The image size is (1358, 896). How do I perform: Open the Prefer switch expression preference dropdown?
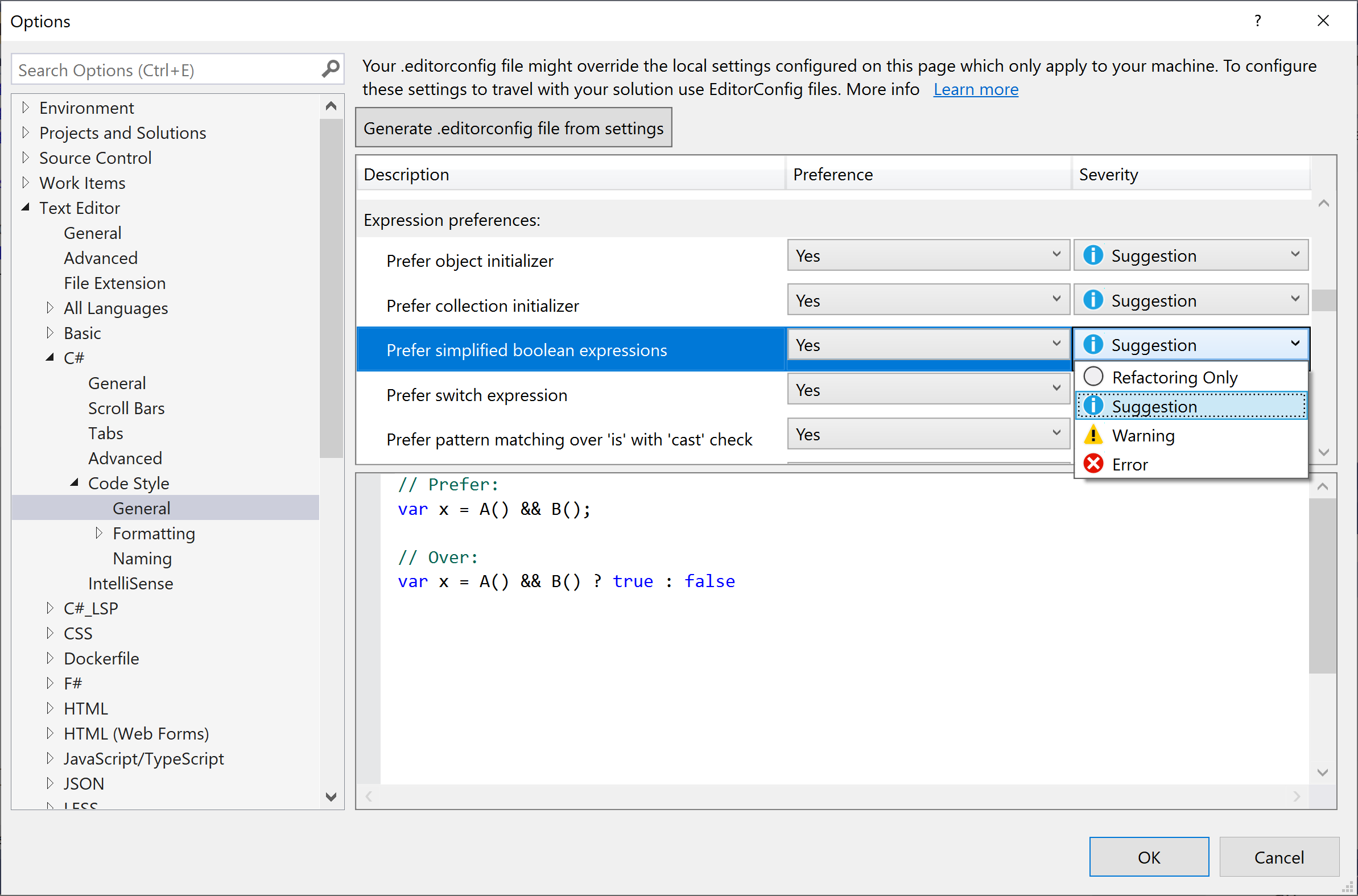[928, 390]
